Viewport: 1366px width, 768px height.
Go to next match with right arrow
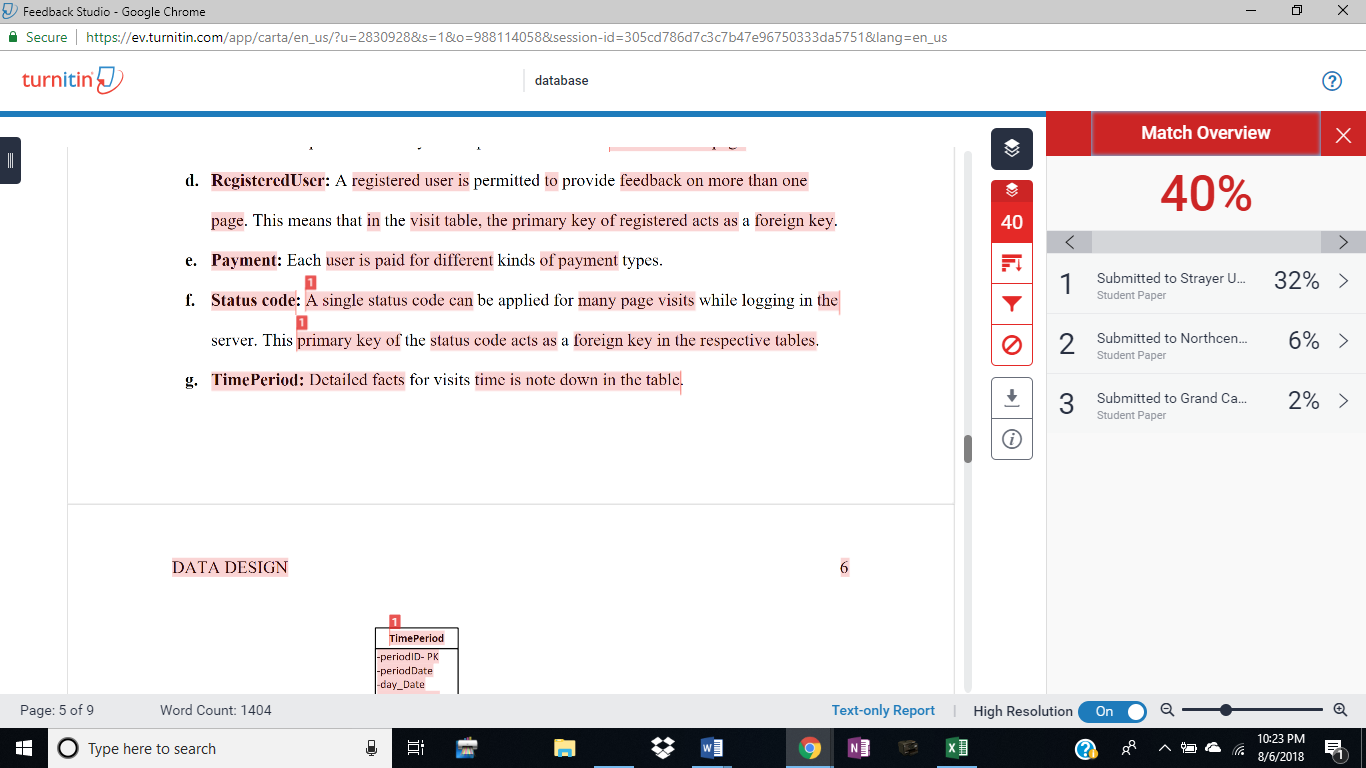coord(1343,242)
